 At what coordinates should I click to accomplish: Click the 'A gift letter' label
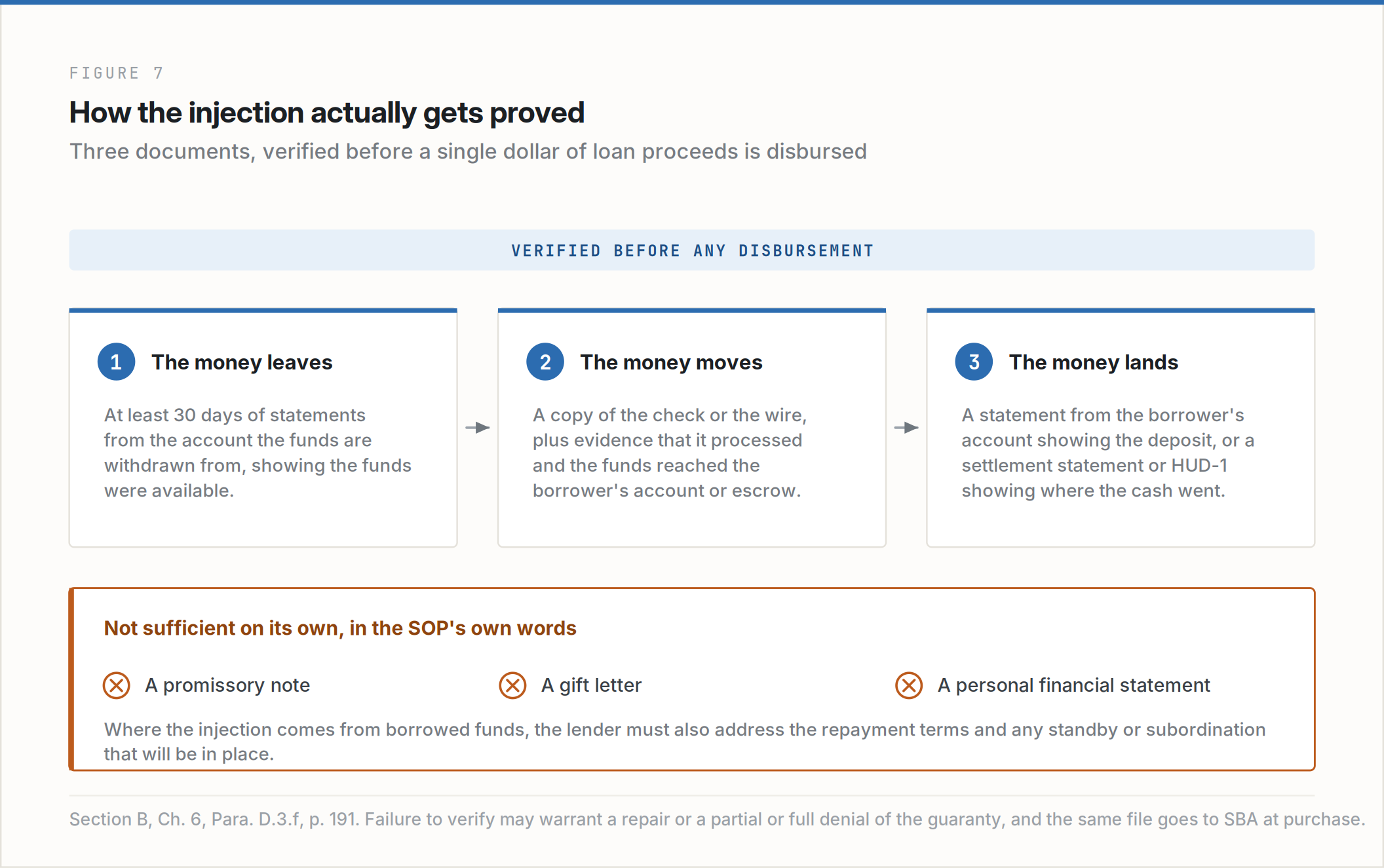click(591, 685)
